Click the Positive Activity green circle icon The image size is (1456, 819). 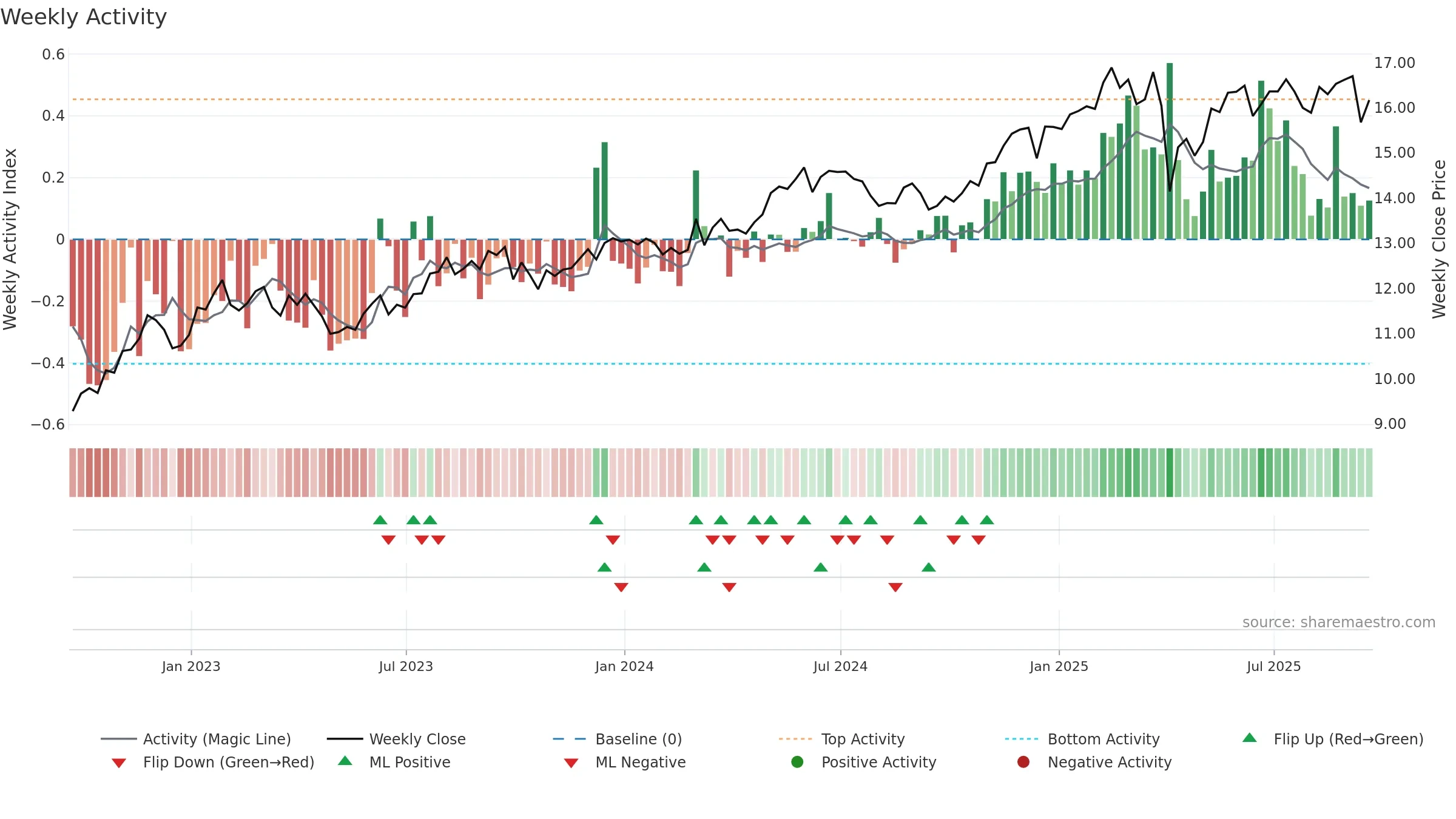[798, 762]
